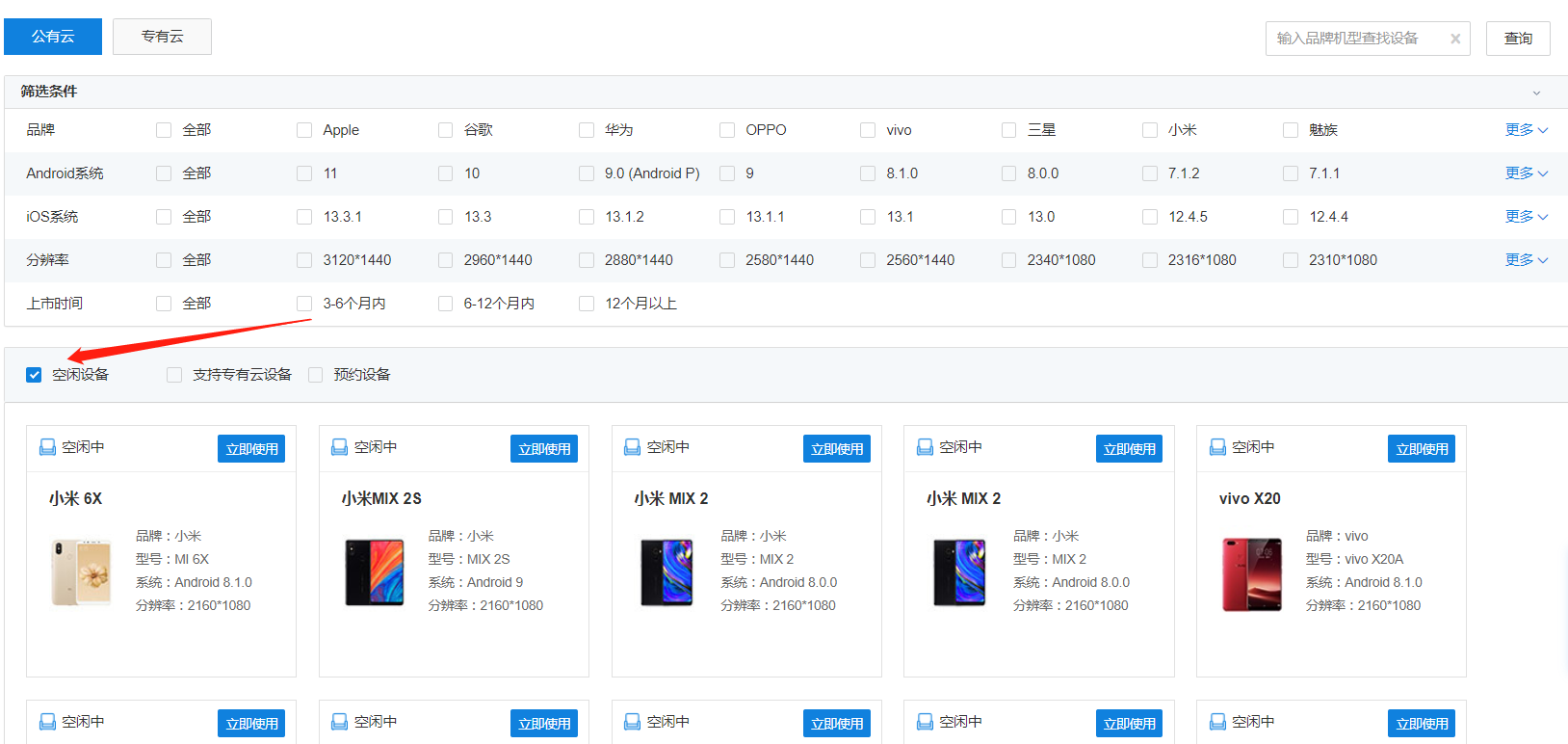Check the 小米 brand checkbox
Viewport: 1568px width, 744px height.
coord(1150,130)
